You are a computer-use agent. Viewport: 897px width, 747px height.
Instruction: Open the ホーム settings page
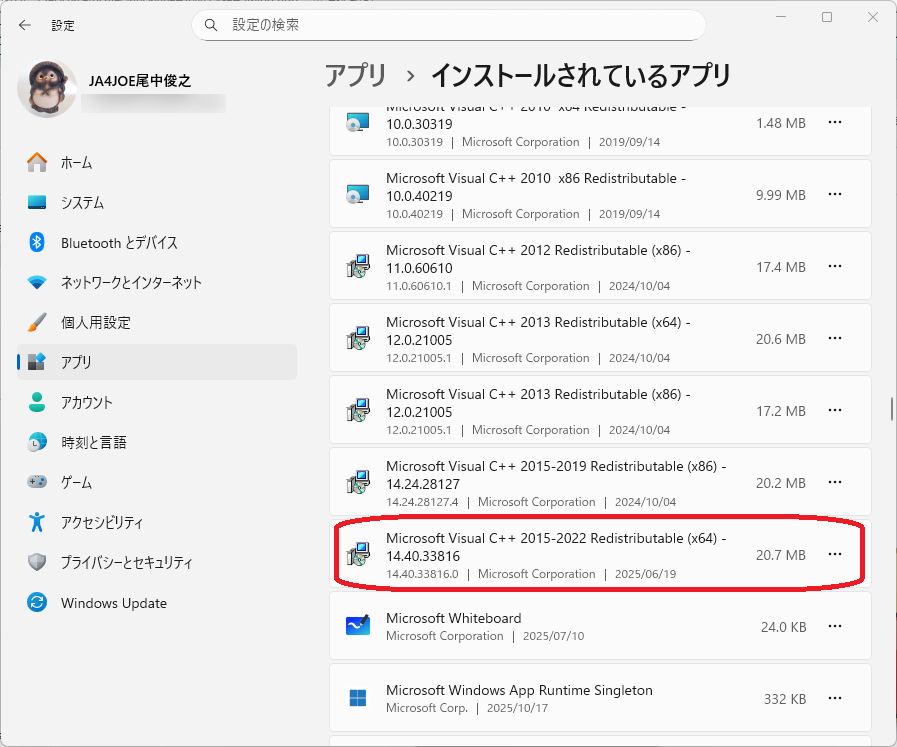point(157,163)
